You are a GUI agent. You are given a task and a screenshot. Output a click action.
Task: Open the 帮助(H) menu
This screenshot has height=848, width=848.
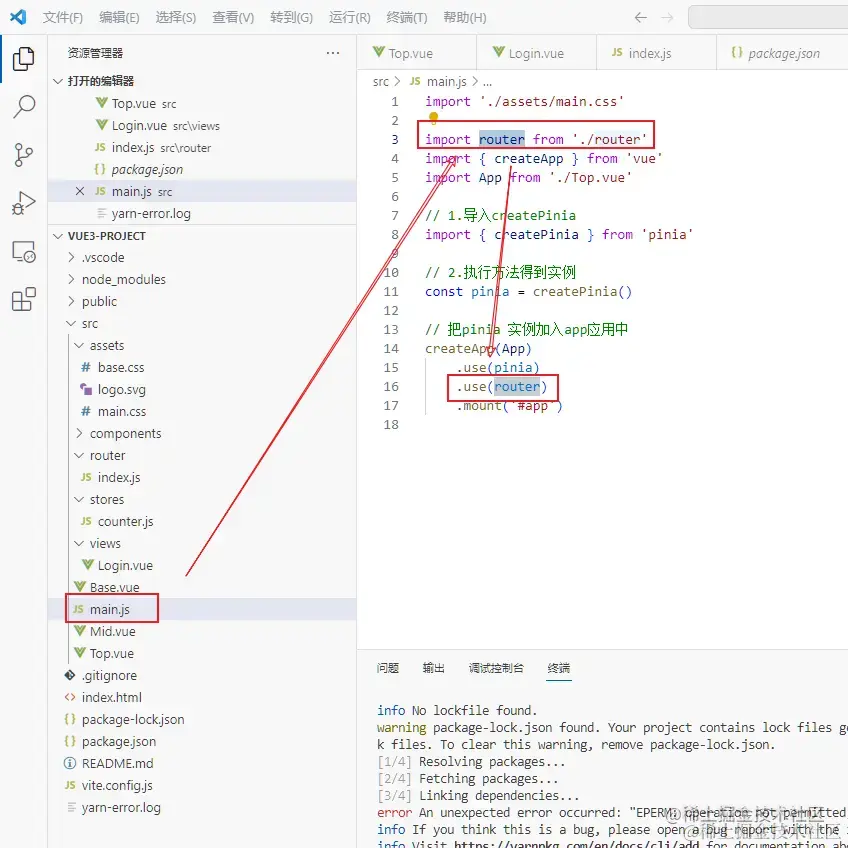pos(465,18)
